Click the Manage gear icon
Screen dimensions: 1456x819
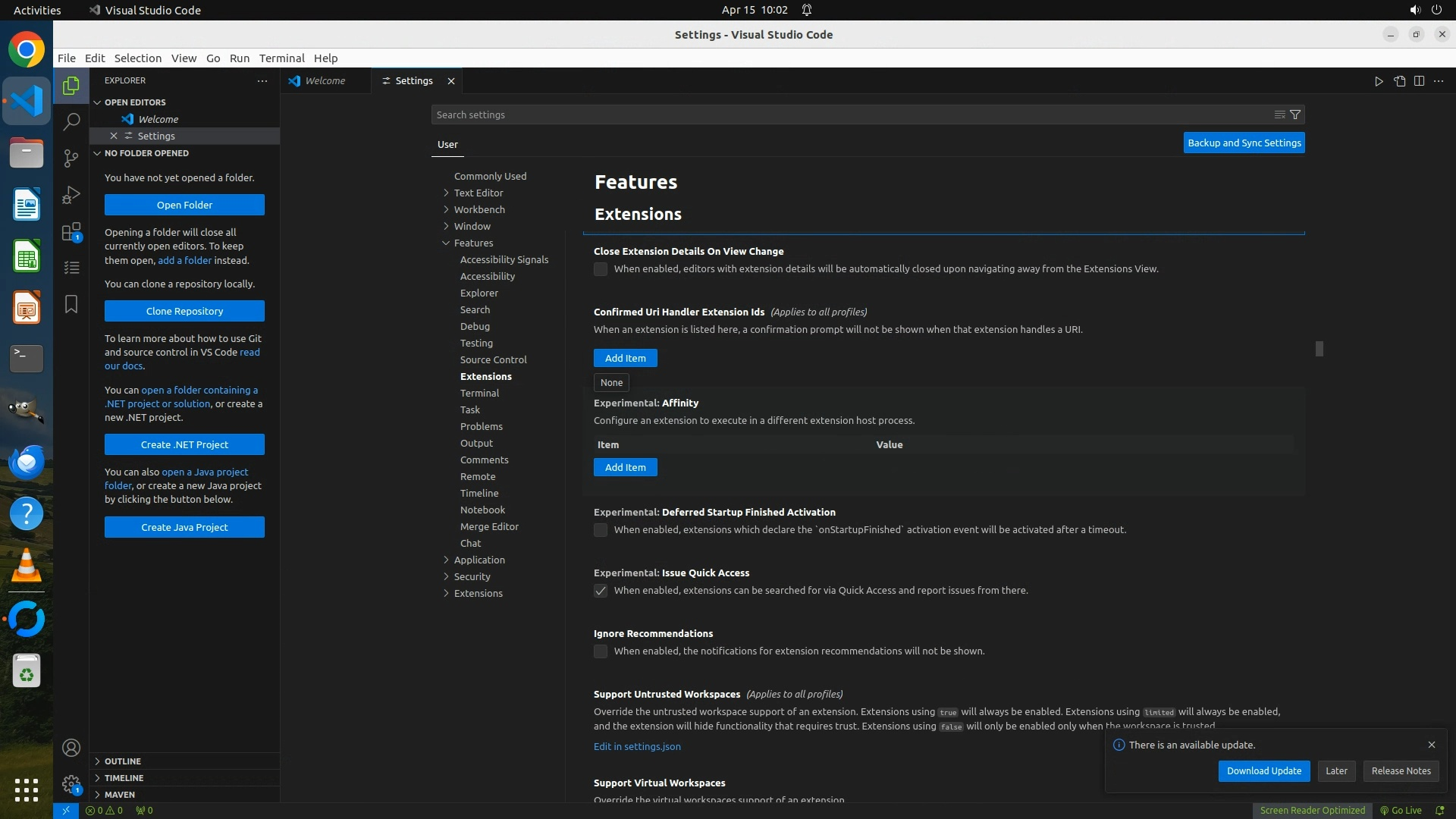click(71, 784)
